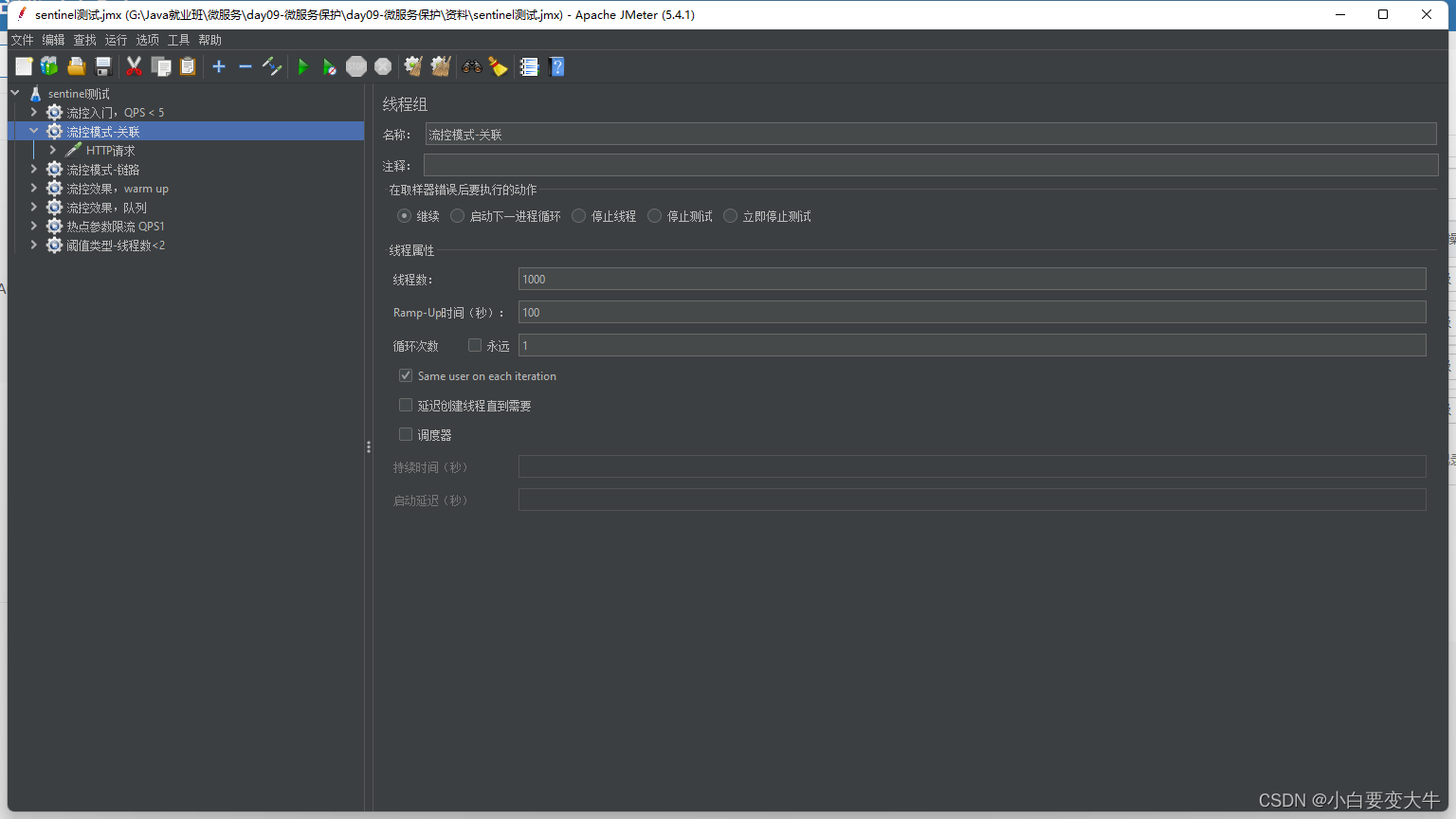This screenshot has height=819, width=1456.
Task: Open the 选项 menu
Action: [x=147, y=40]
